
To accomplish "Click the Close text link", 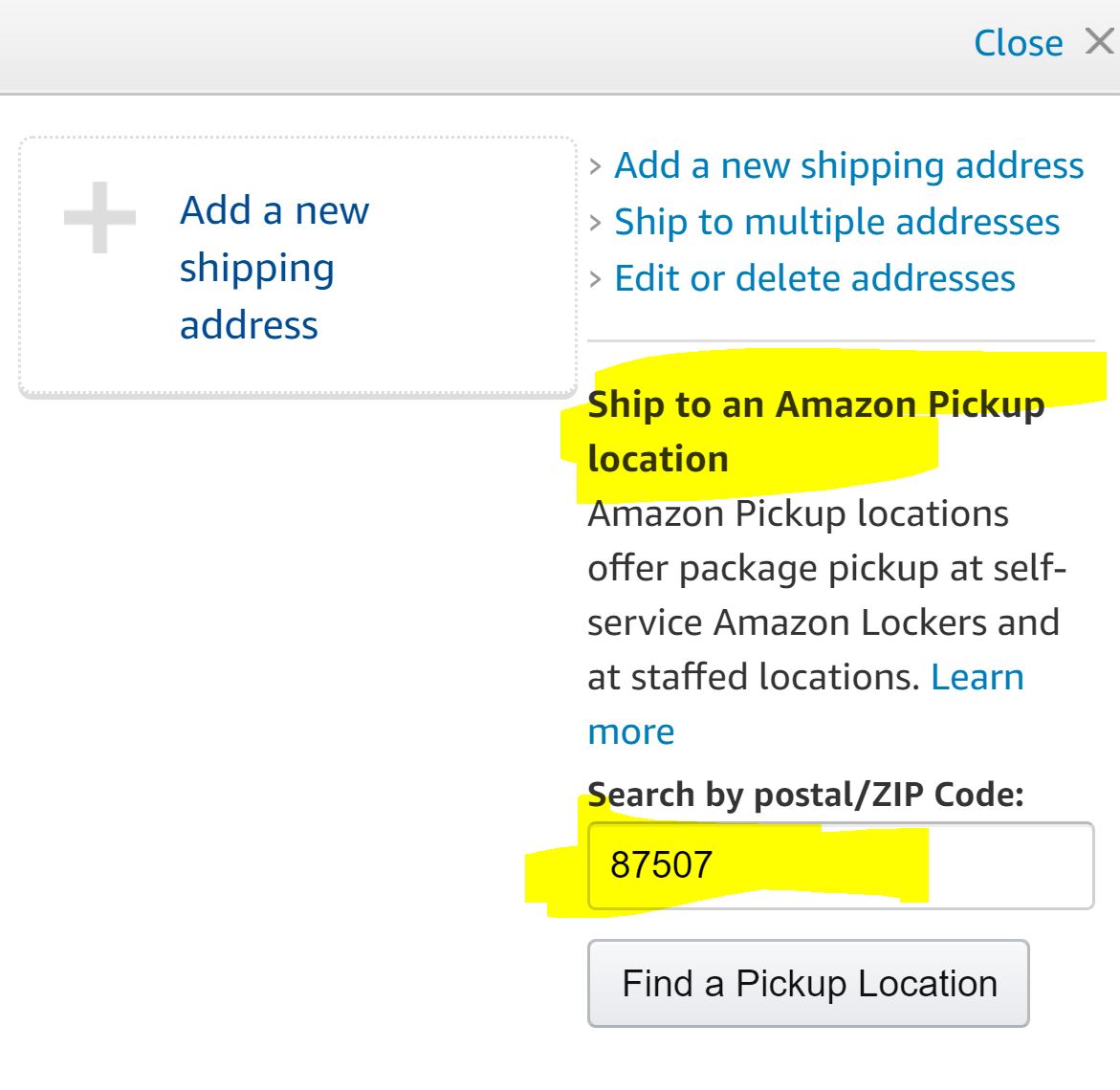I will click(1018, 43).
